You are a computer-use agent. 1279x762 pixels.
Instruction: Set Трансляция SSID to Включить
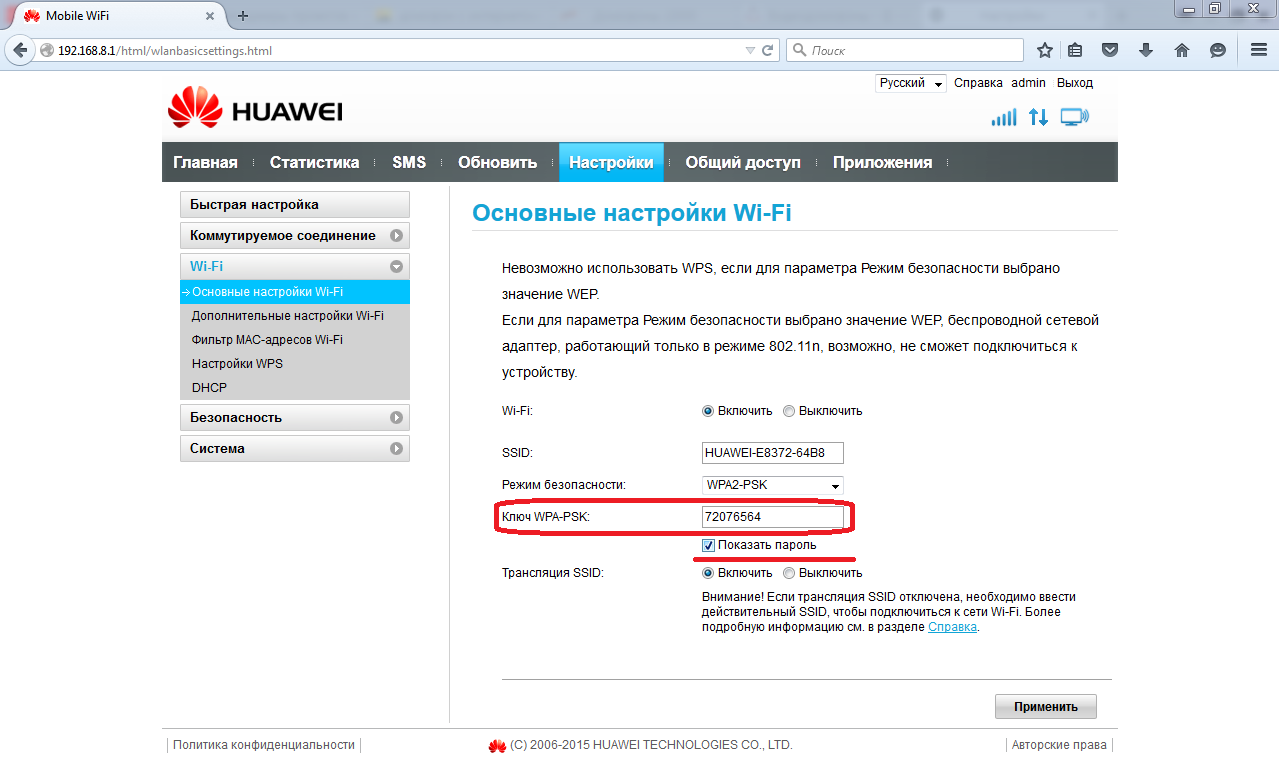click(x=708, y=573)
